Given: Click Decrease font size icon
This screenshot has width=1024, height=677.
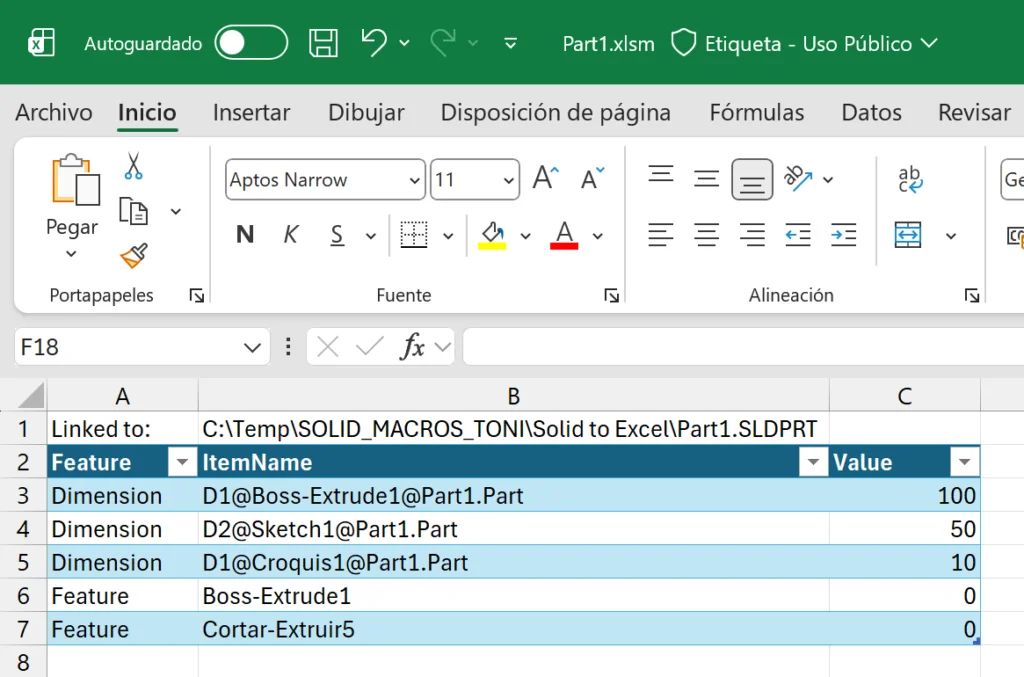Looking at the screenshot, I should pos(592,178).
